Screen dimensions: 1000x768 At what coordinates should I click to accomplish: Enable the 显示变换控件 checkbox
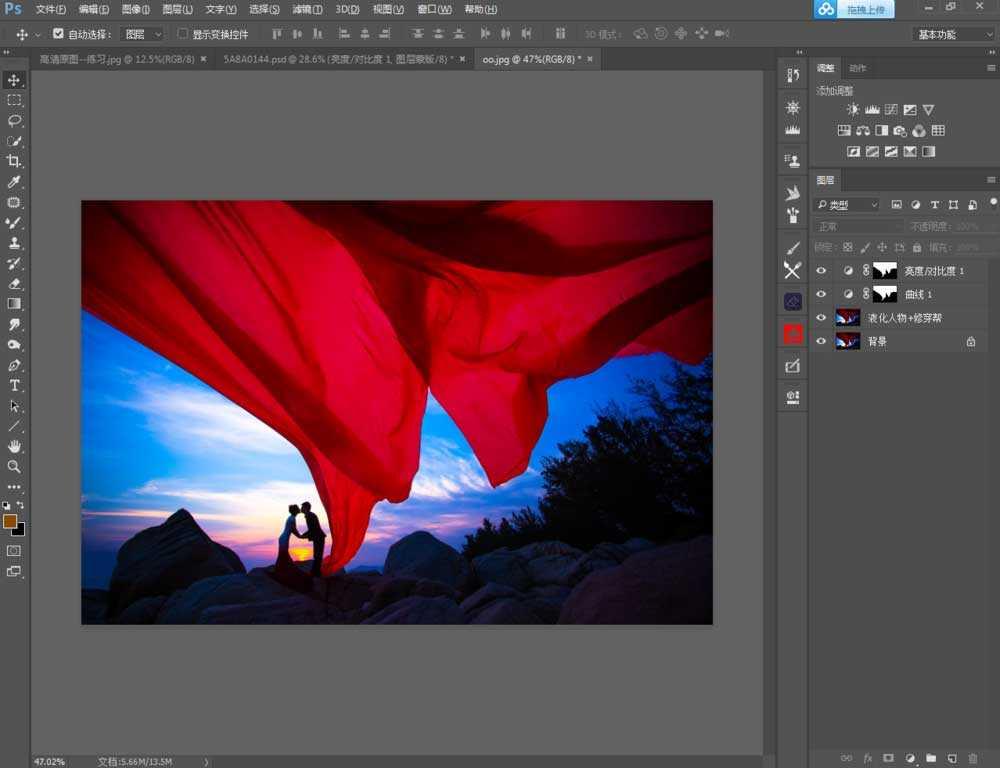[183, 33]
